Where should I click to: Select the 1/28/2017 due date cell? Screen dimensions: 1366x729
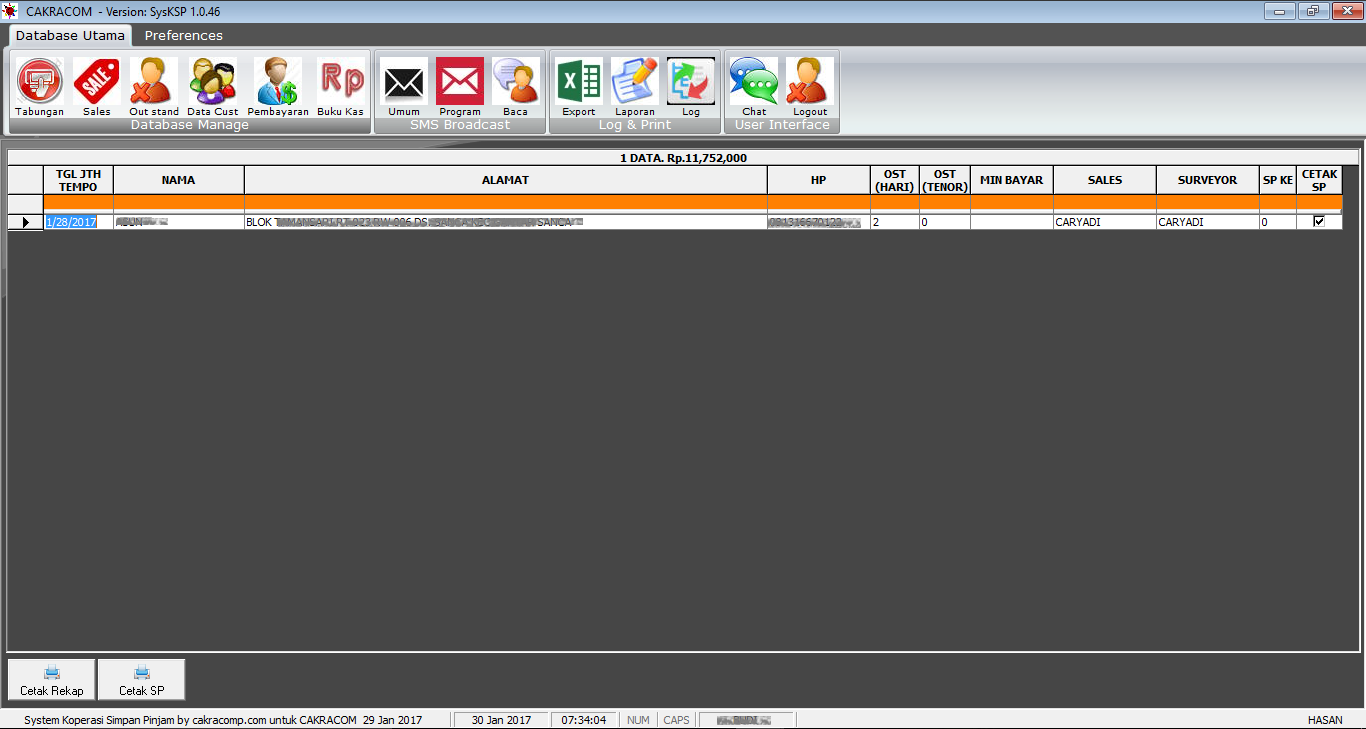tap(71, 222)
